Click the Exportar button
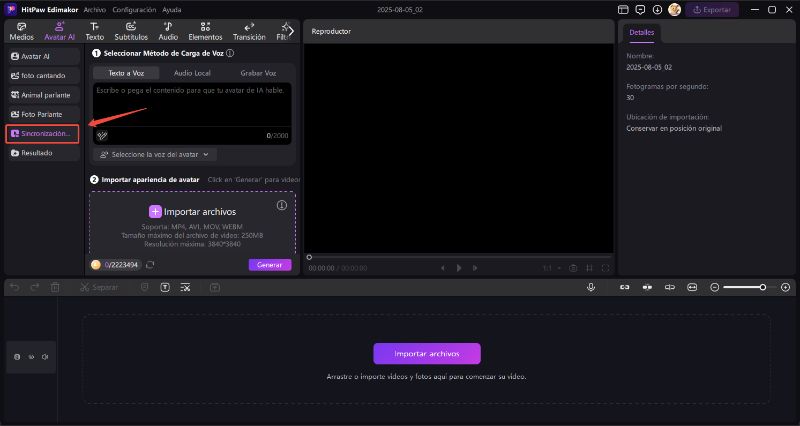Image resolution: width=800 pixels, height=426 pixels. pyautogui.click(x=712, y=9)
